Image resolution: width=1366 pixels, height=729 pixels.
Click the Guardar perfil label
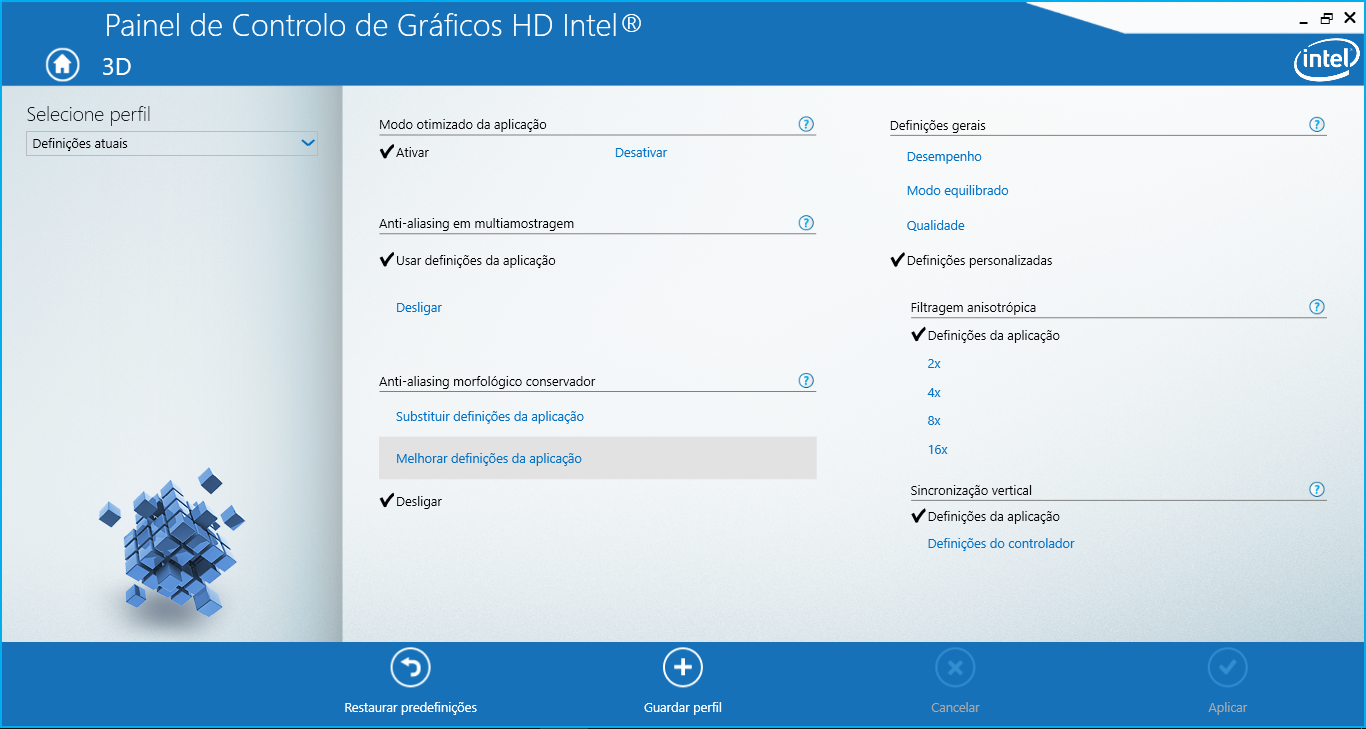(x=683, y=708)
